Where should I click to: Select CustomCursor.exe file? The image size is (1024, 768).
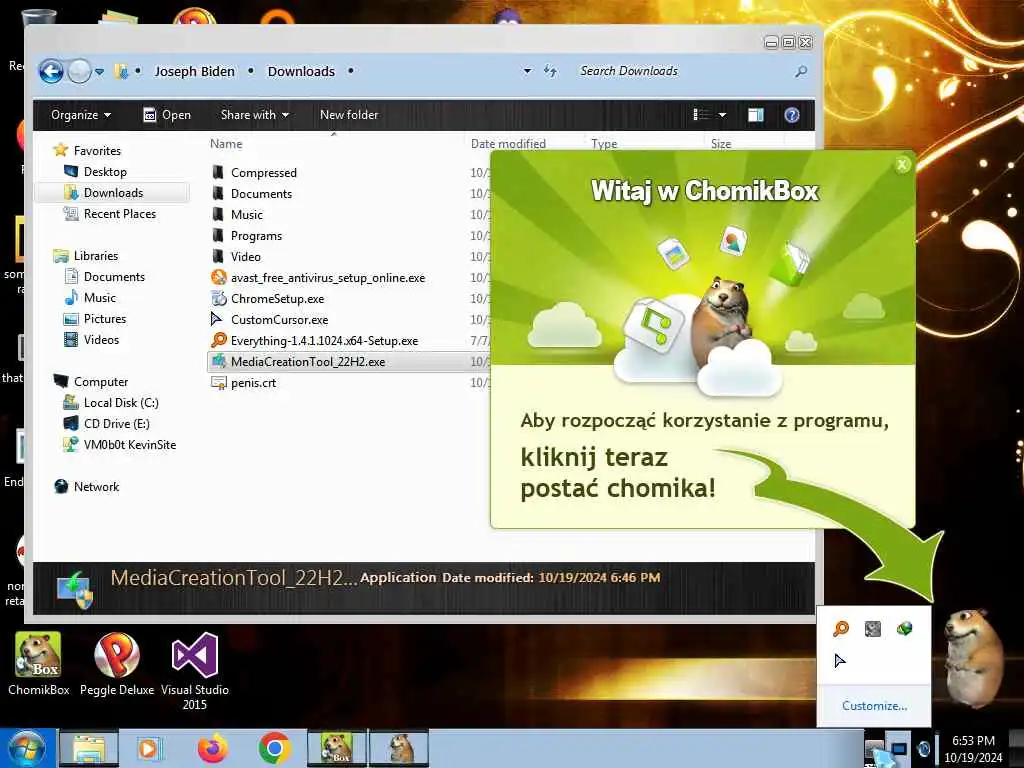point(270,320)
